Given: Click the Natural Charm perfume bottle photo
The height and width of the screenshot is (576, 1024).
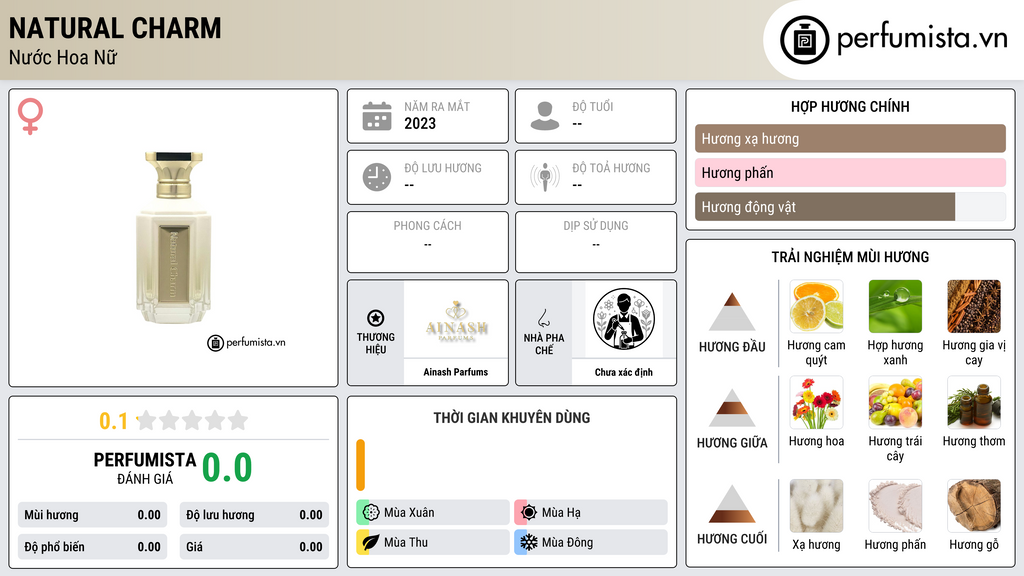Looking at the screenshot, I should pyautogui.click(x=173, y=238).
